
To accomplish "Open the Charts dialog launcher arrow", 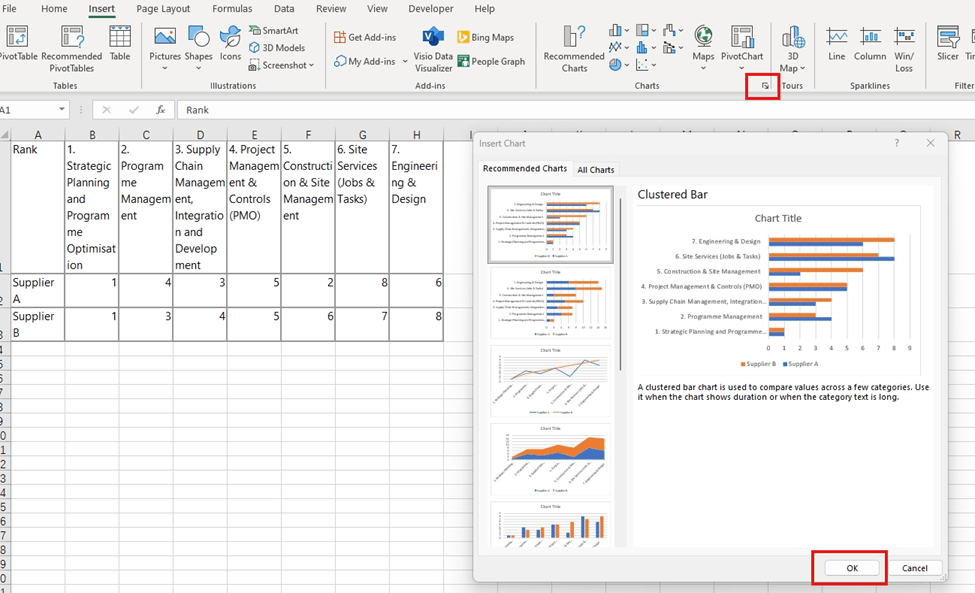I will point(763,86).
